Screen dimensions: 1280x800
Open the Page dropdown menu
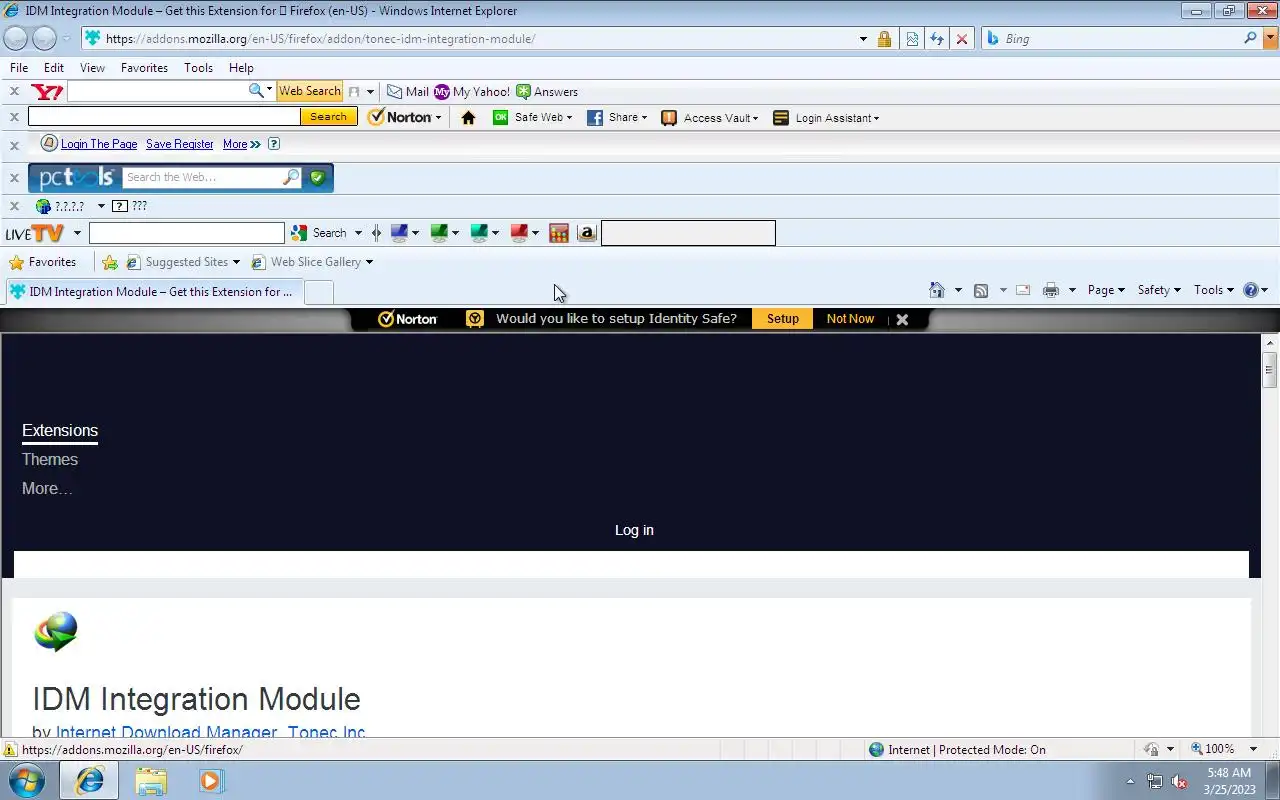(x=1106, y=290)
